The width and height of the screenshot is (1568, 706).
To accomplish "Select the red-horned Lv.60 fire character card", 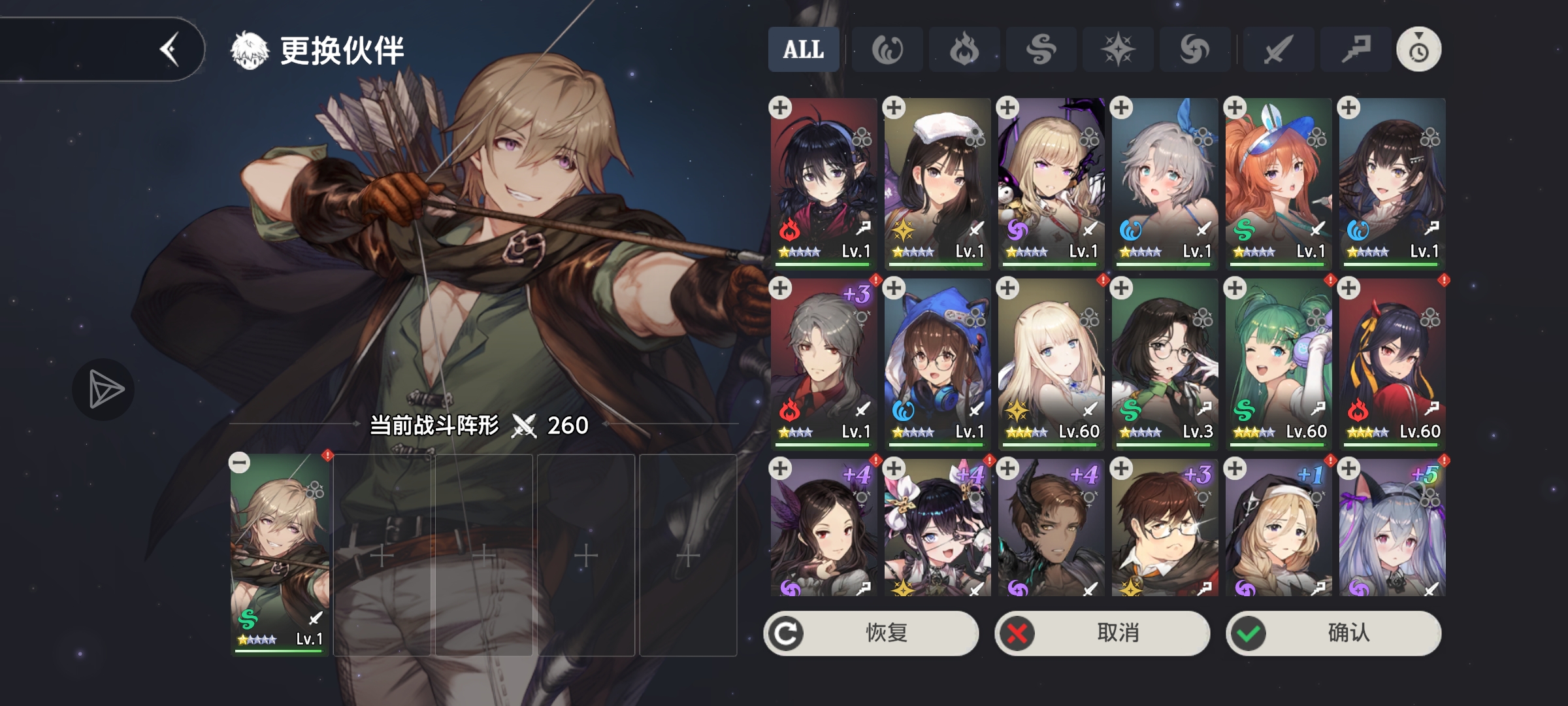I will [x=1392, y=364].
